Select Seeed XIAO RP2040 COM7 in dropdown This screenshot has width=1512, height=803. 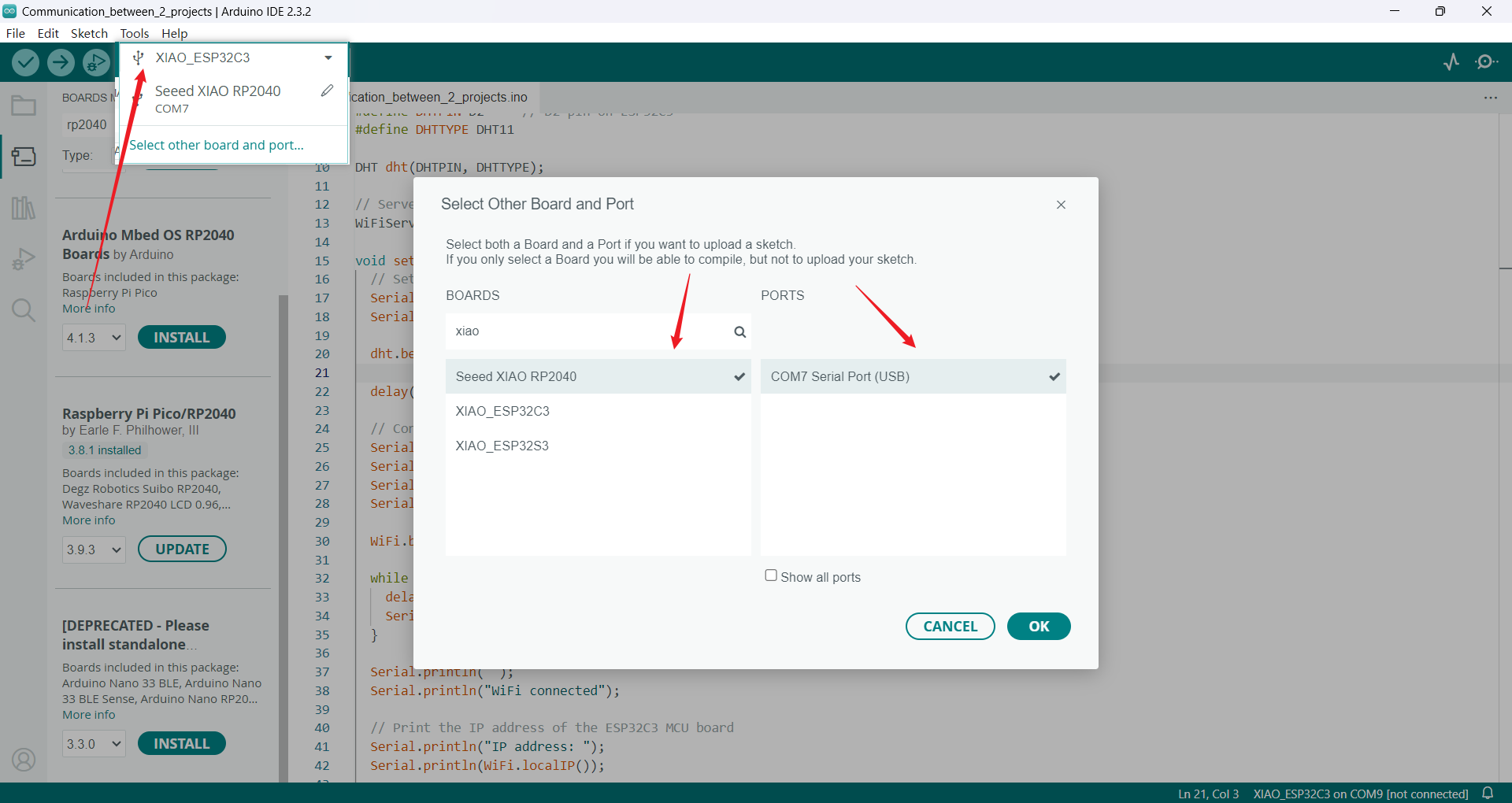coord(235,99)
